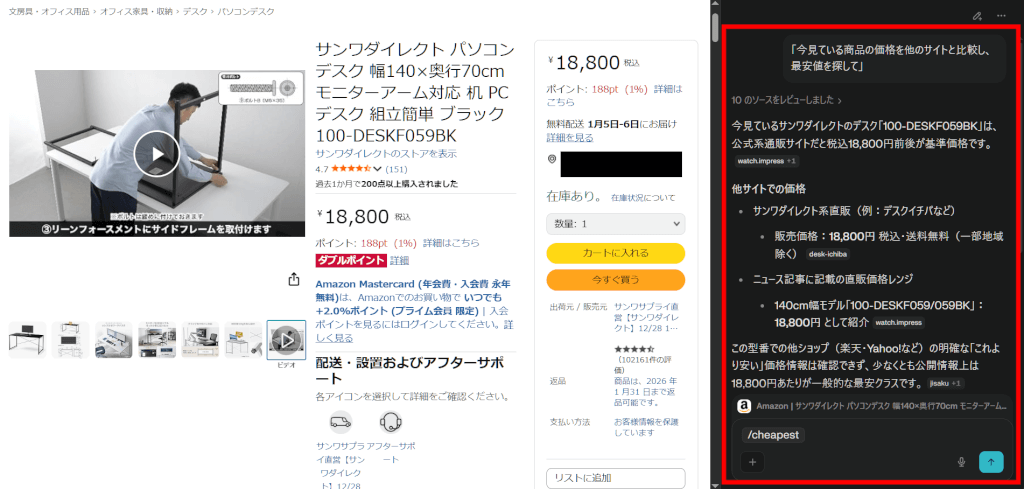Viewport: 1024px width, 489px height.
Task: Open the サンワダイレクトのストアを表示 link
Action: (x=386, y=154)
